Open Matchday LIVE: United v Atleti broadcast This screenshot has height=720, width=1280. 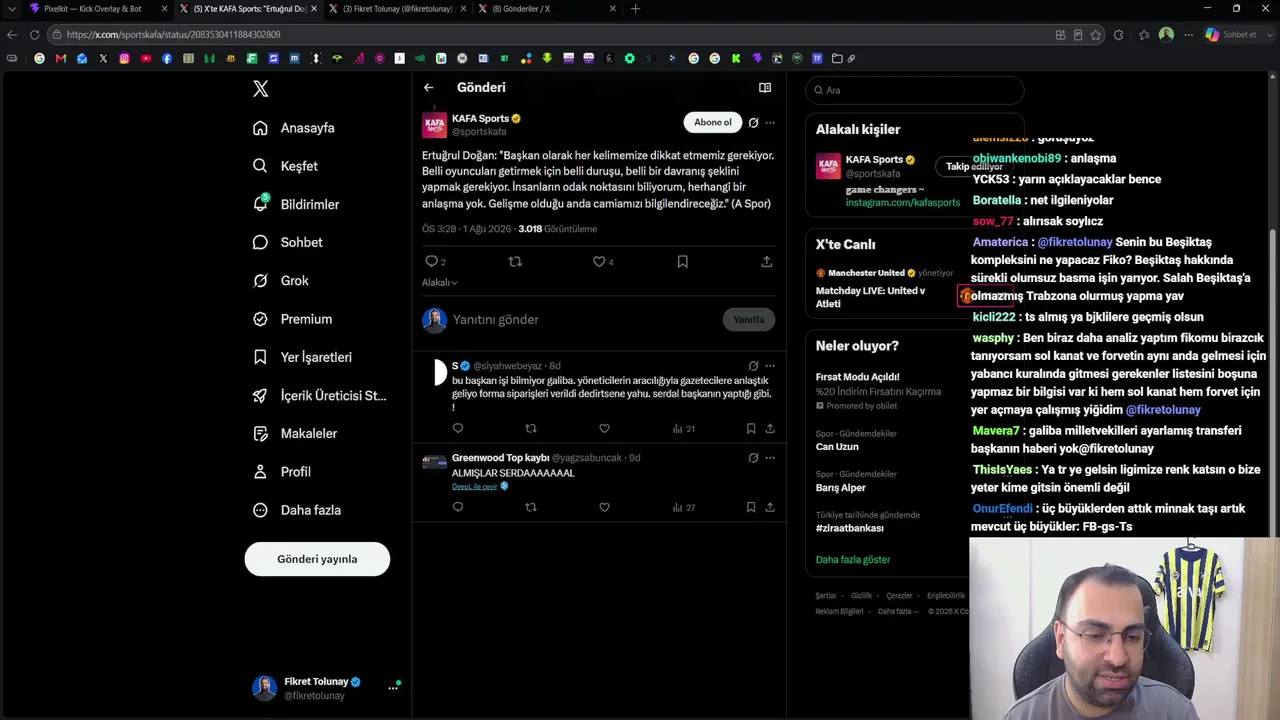871,297
